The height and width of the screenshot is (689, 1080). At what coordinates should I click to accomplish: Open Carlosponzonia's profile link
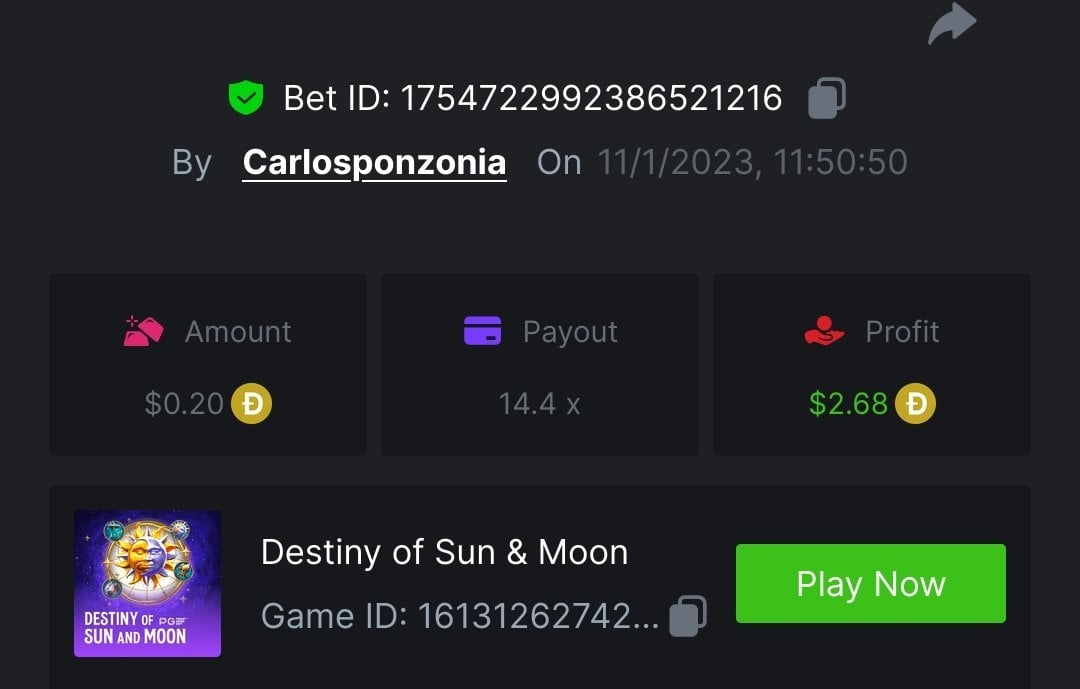tap(374, 162)
